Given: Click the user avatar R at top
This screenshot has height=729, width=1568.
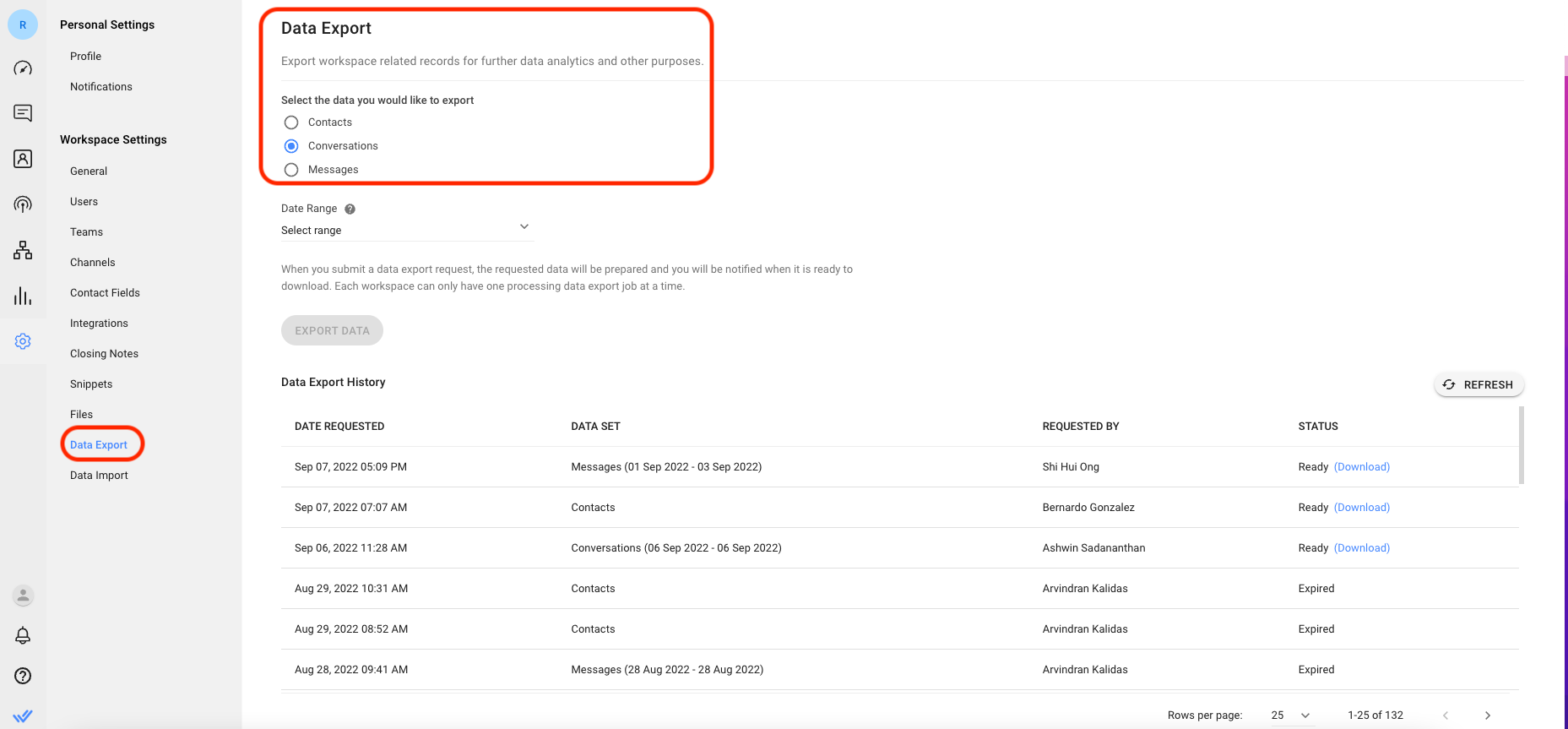Looking at the screenshot, I should pyautogui.click(x=23, y=25).
